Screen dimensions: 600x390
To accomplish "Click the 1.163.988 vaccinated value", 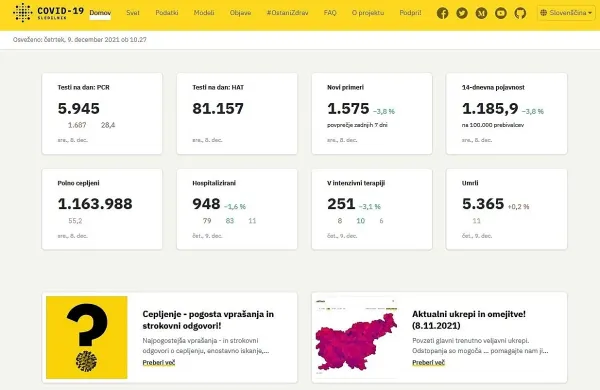I will (x=95, y=204).
